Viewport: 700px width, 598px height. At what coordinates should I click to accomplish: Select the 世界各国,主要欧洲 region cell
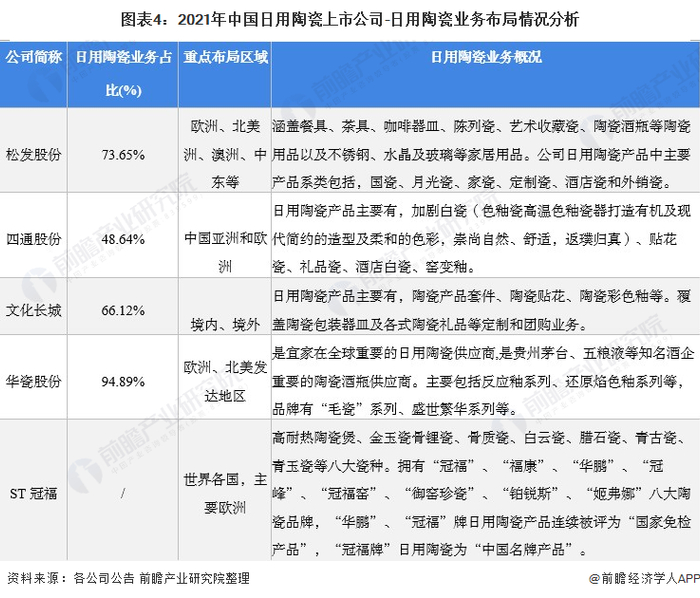[x=225, y=490]
